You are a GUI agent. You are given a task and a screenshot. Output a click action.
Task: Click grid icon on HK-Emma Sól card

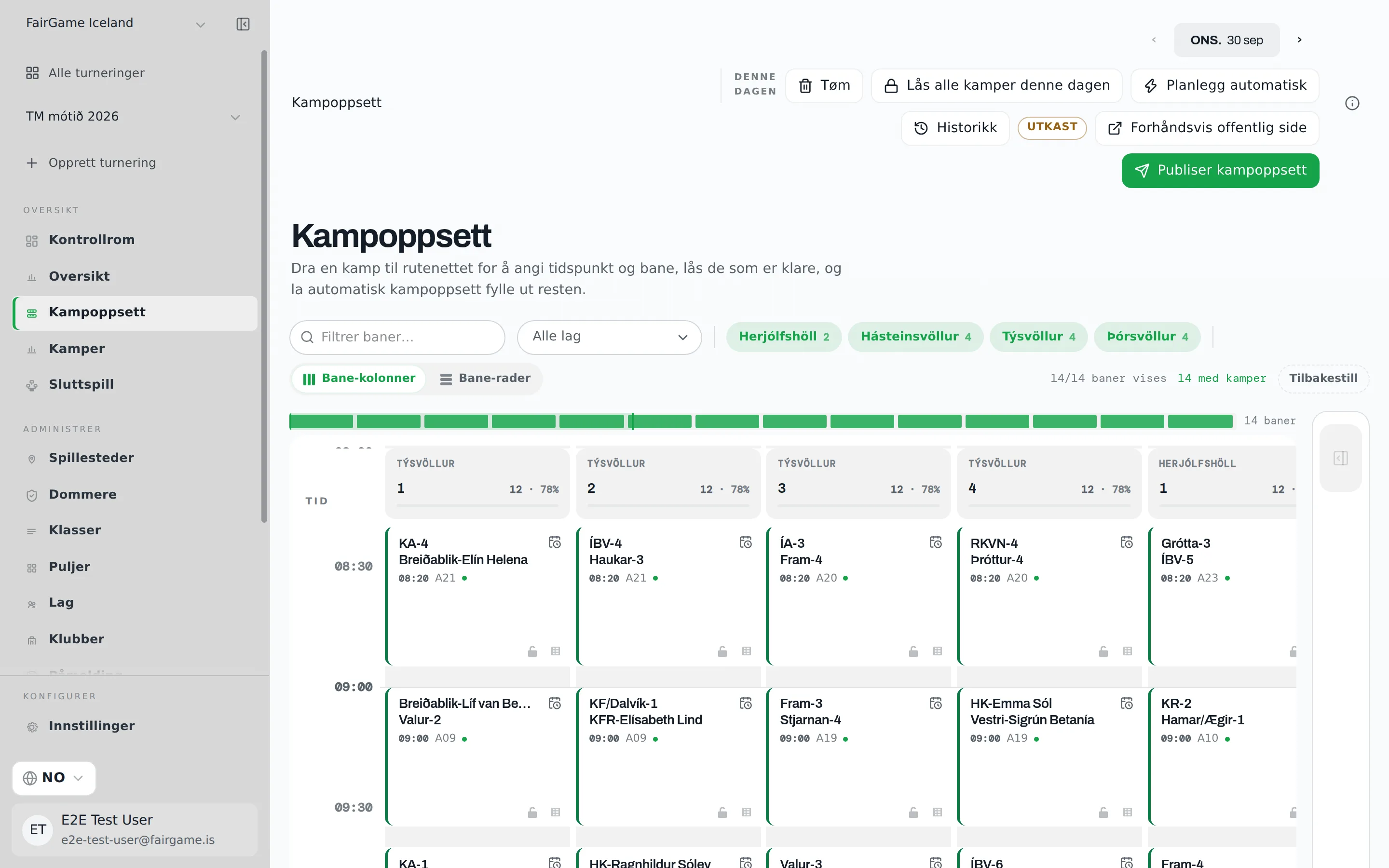point(1127,813)
